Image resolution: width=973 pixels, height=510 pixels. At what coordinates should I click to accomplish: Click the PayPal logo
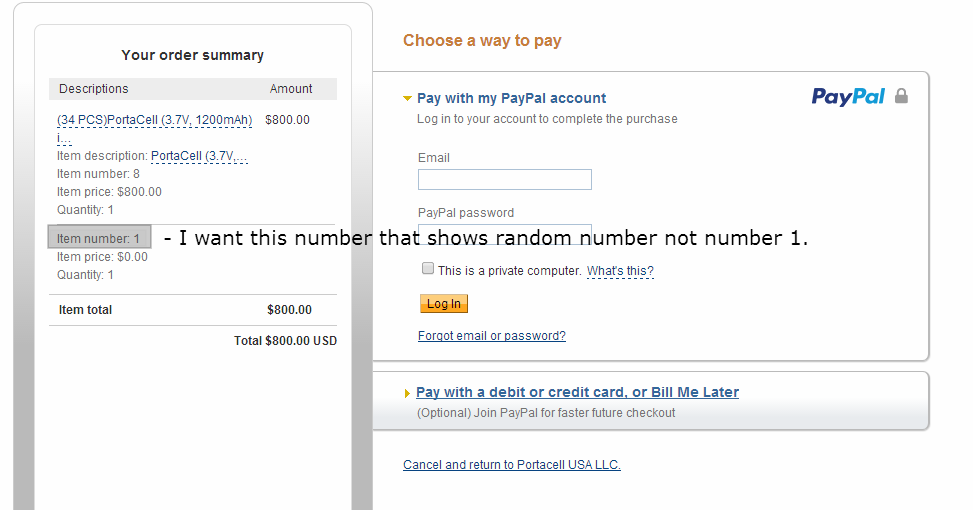(848, 97)
